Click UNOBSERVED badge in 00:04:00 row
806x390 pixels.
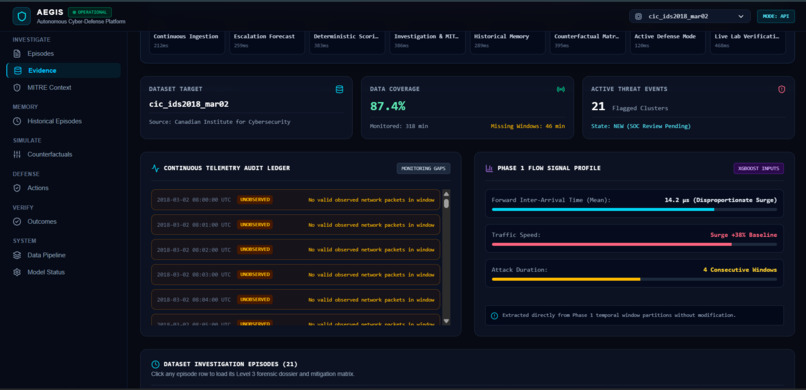tap(255, 299)
